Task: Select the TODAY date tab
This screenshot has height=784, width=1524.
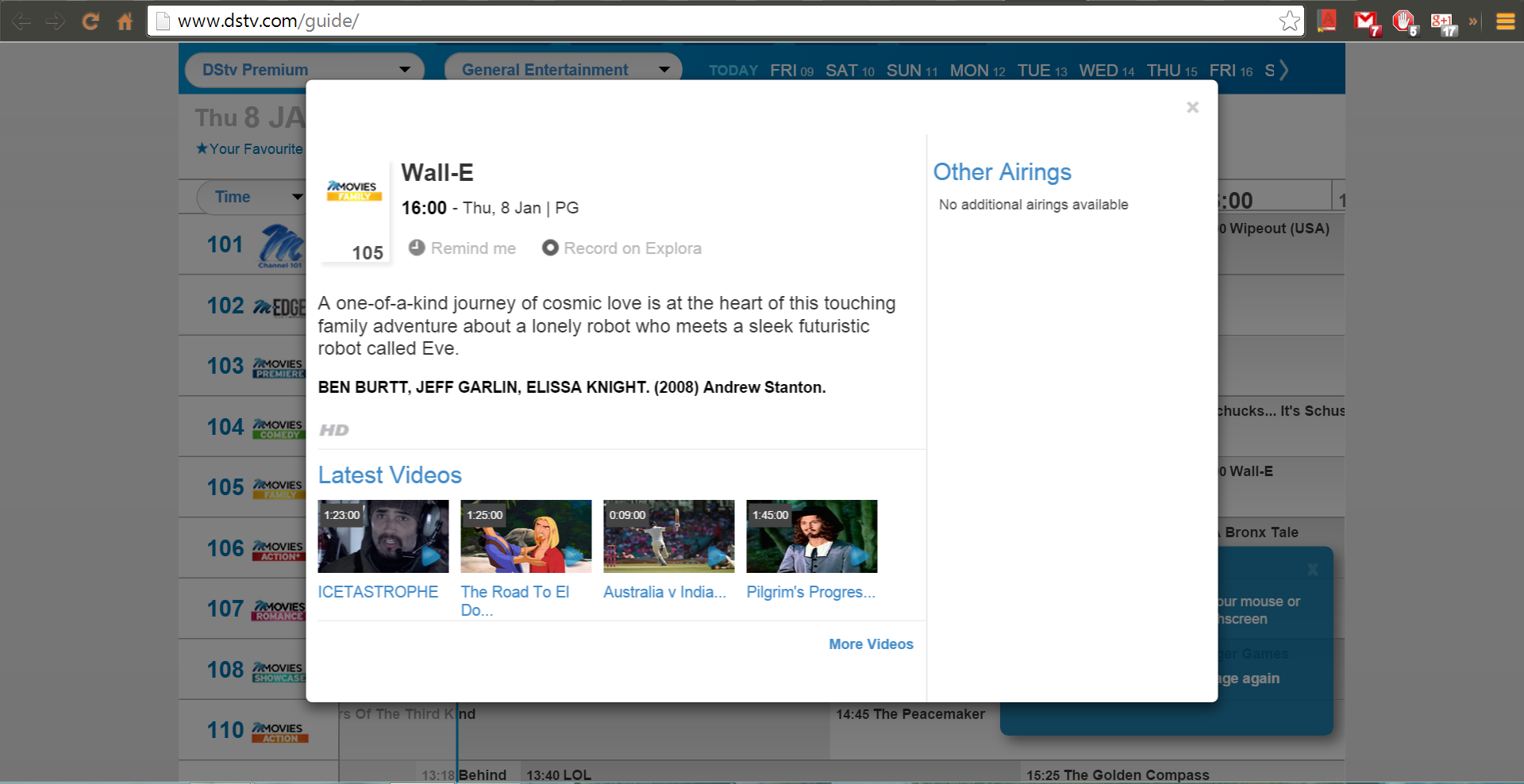Action: pyautogui.click(x=733, y=71)
